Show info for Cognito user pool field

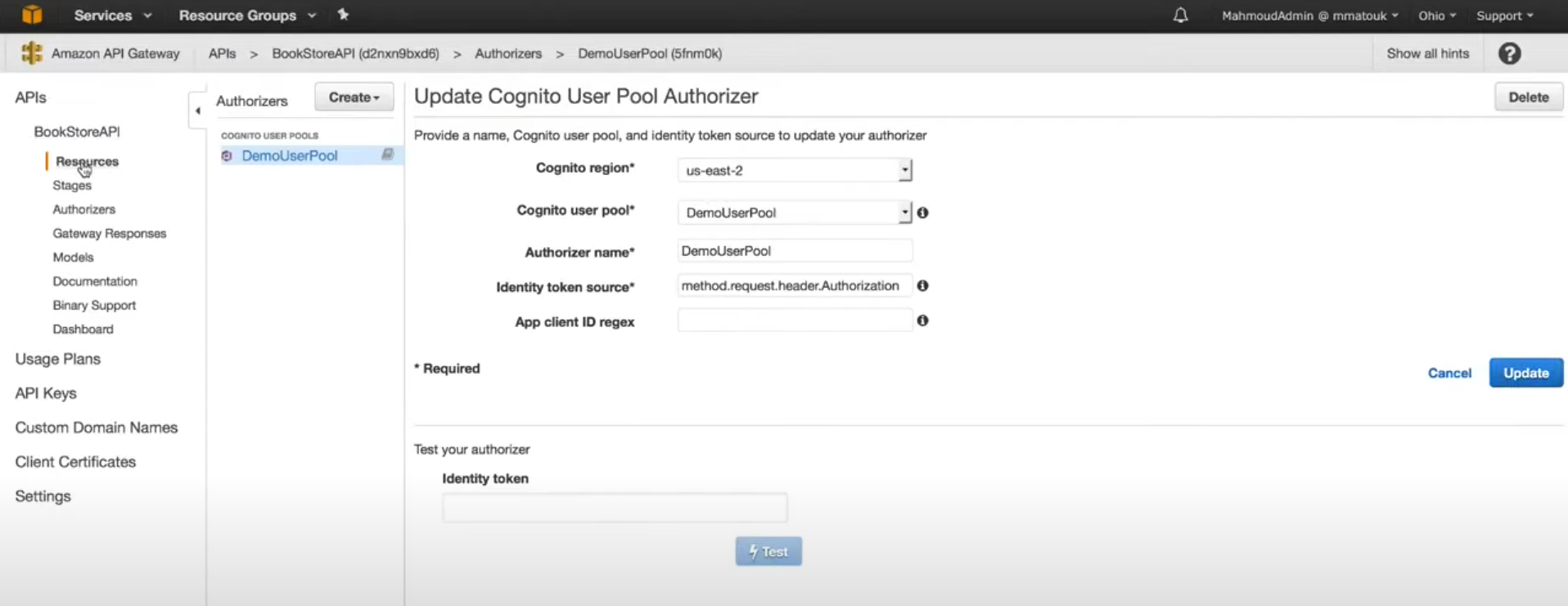click(922, 213)
